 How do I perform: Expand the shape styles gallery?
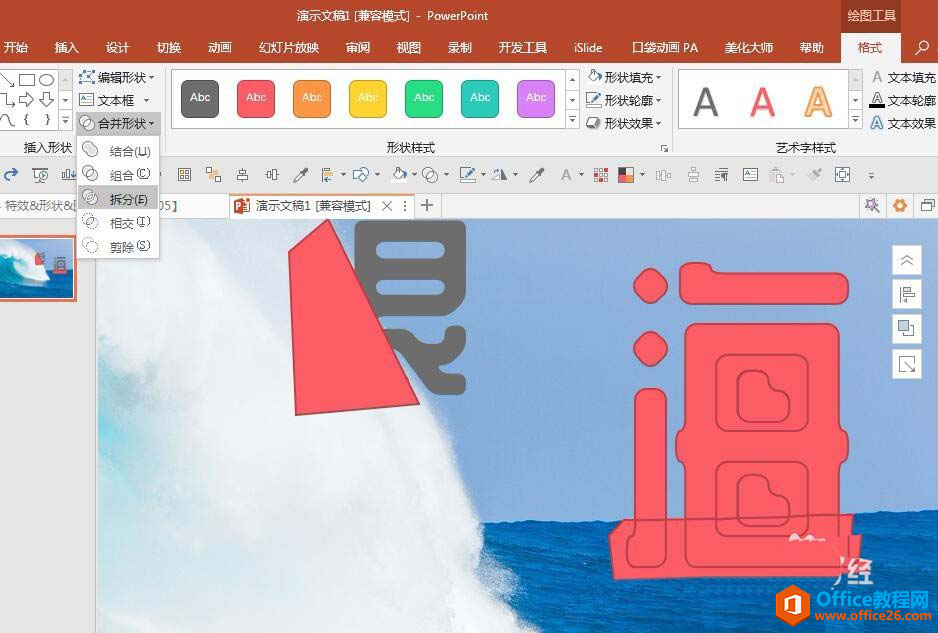click(x=572, y=120)
